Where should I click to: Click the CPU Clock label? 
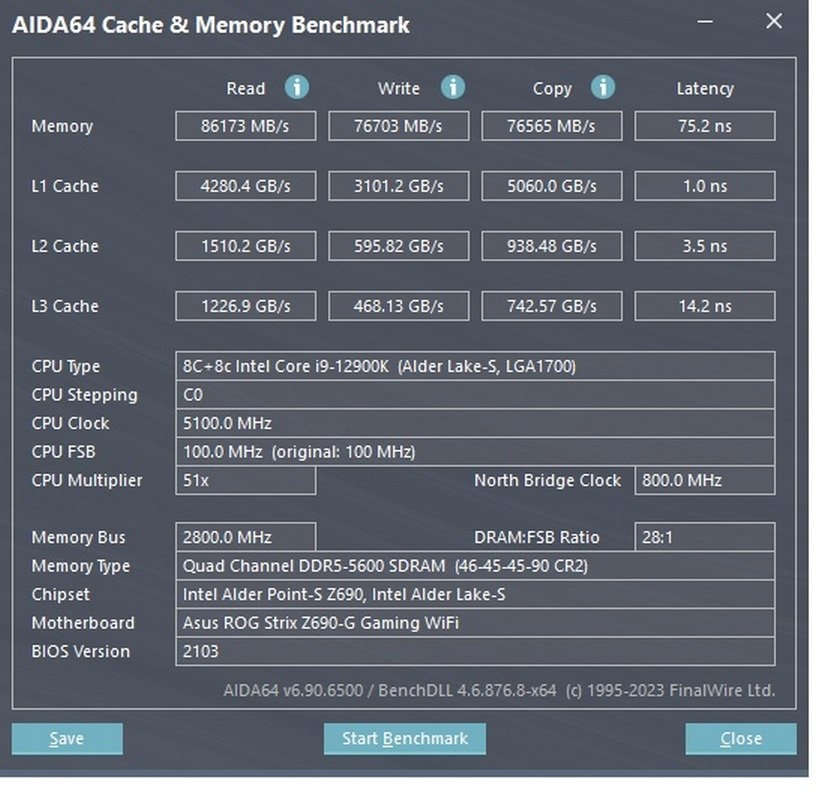point(71,423)
